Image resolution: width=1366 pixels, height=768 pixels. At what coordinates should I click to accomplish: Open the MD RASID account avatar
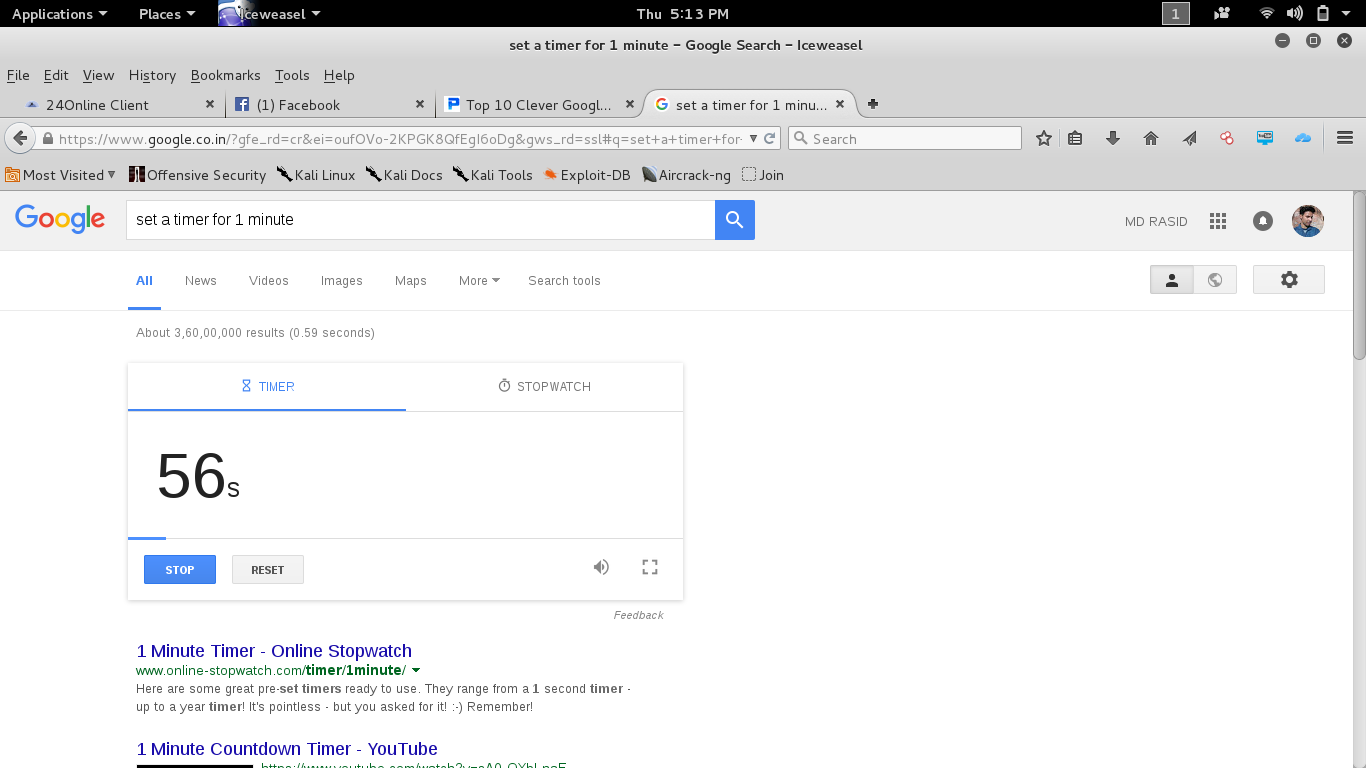pyautogui.click(x=1308, y=221)
